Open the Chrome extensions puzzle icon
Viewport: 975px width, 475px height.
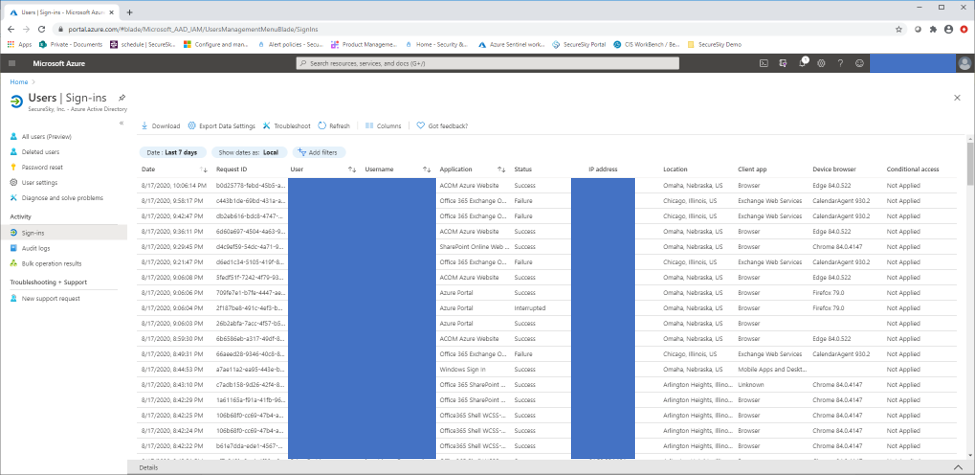point(933,29)
